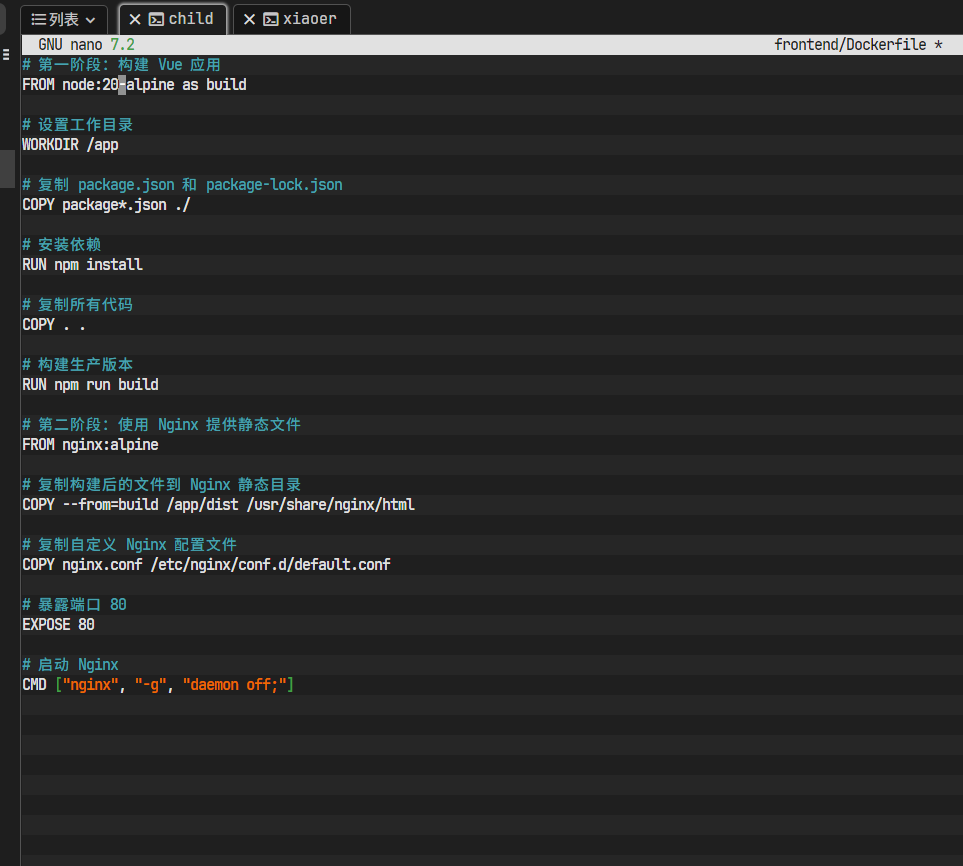Click the GNU nano 7.2 title text
Image resolution: width=963 pixels, height=866 pixels.
87,45
